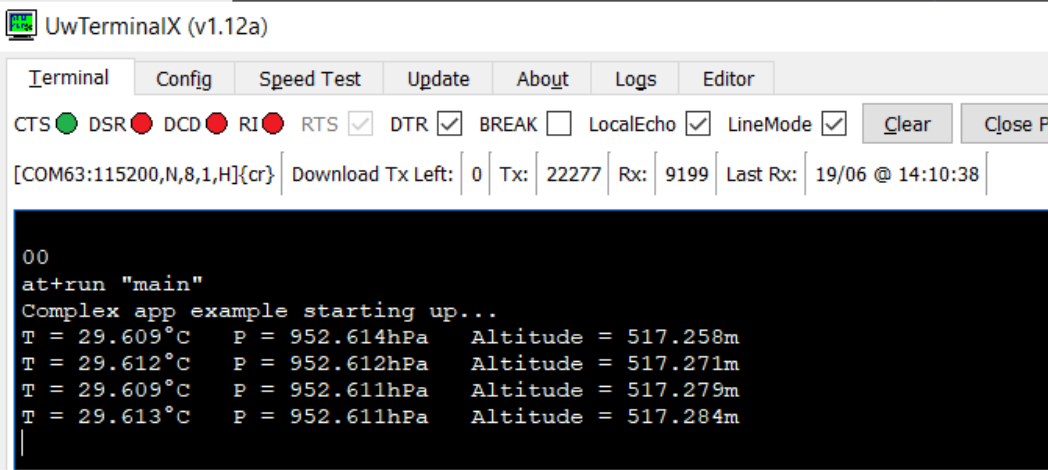Click the green CTS status indicator
Image resolution: width=1048 pixels, height=470 pixels.
(x=67, y=125)
